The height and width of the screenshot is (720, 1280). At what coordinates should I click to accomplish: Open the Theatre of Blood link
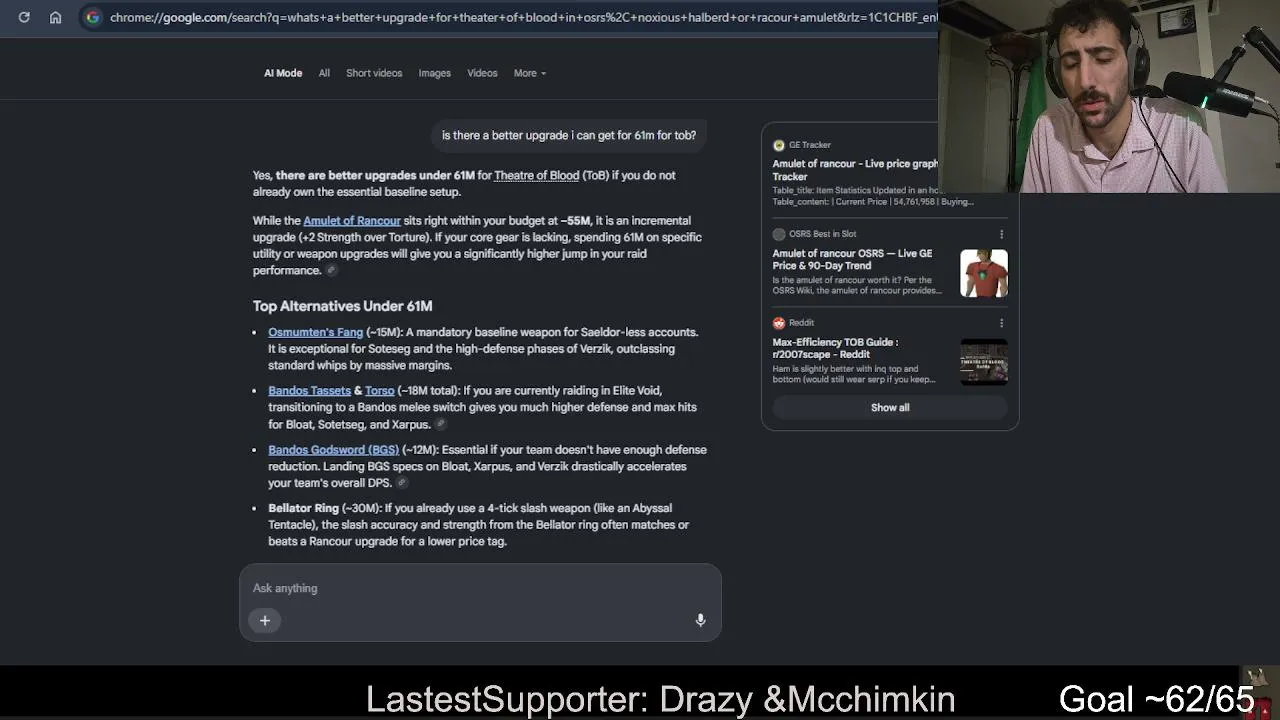[536, 175]
